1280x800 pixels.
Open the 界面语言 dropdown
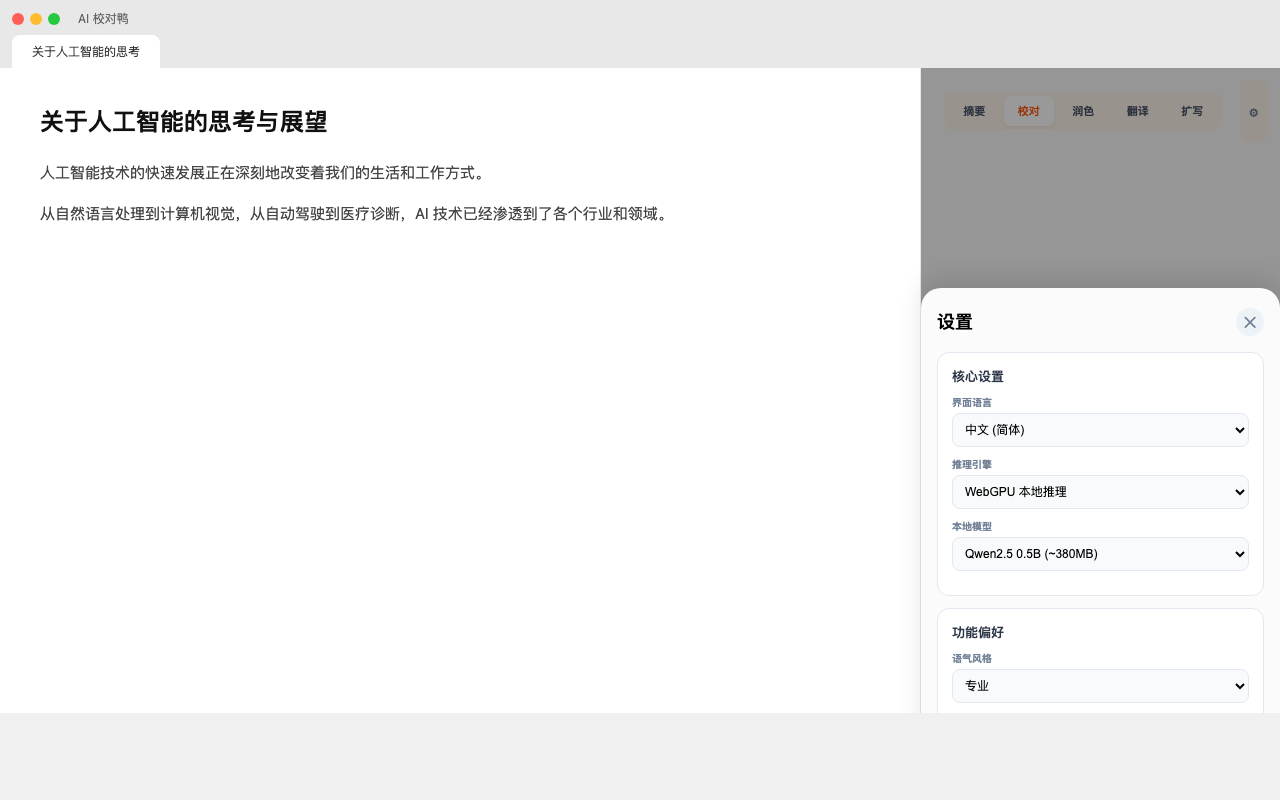1100,430
